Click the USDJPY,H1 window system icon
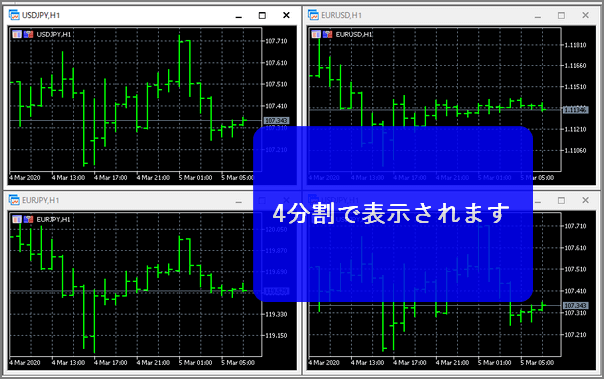Screen dimensions: 604x379 (x=14, y=15)
